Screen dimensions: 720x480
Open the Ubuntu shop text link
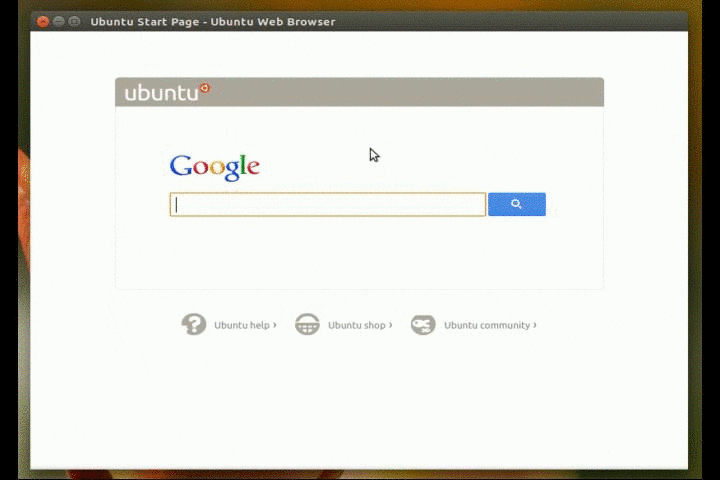(x=356, y=325)
